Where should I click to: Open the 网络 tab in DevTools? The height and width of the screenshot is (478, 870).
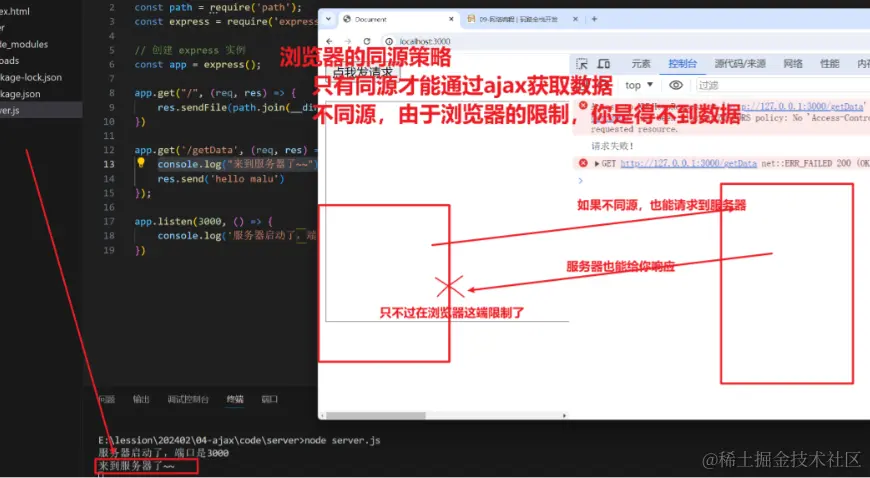coord(793,64)
